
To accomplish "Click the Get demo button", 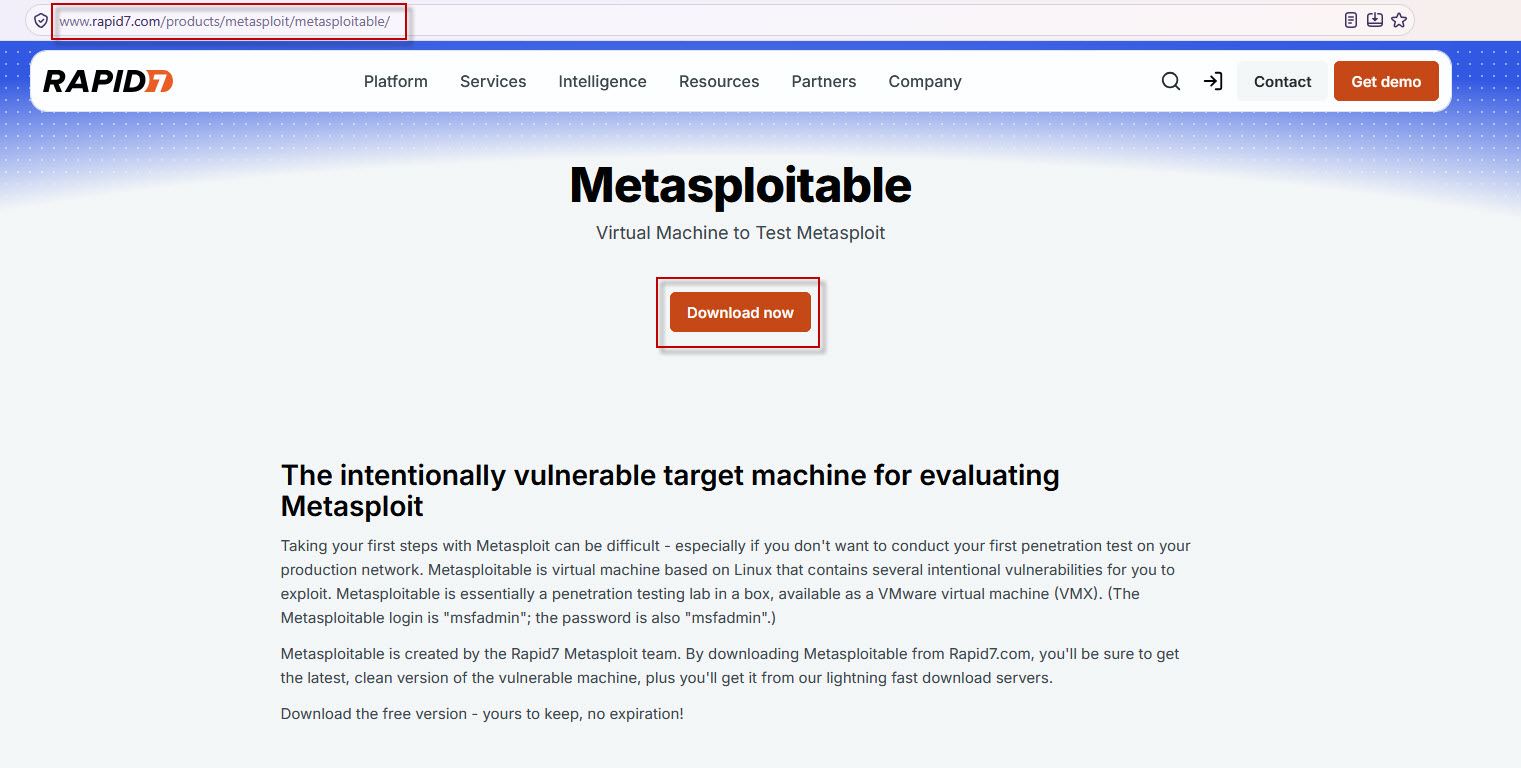I will tap(1386, 82).
